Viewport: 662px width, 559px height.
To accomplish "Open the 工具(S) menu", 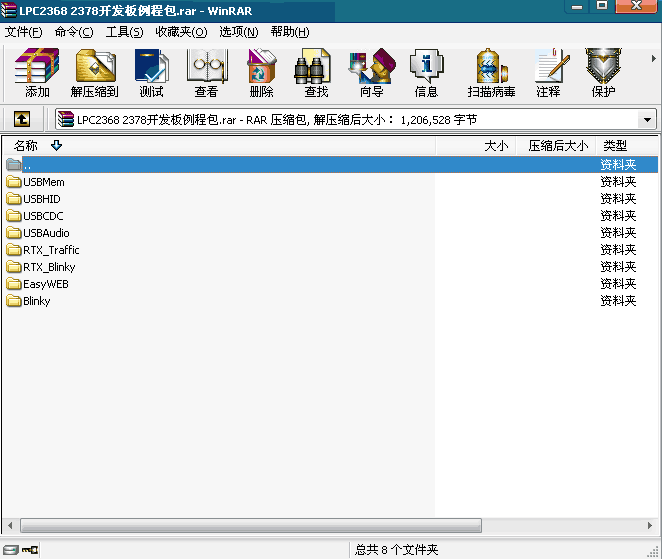I will click(x=125, y=32).
